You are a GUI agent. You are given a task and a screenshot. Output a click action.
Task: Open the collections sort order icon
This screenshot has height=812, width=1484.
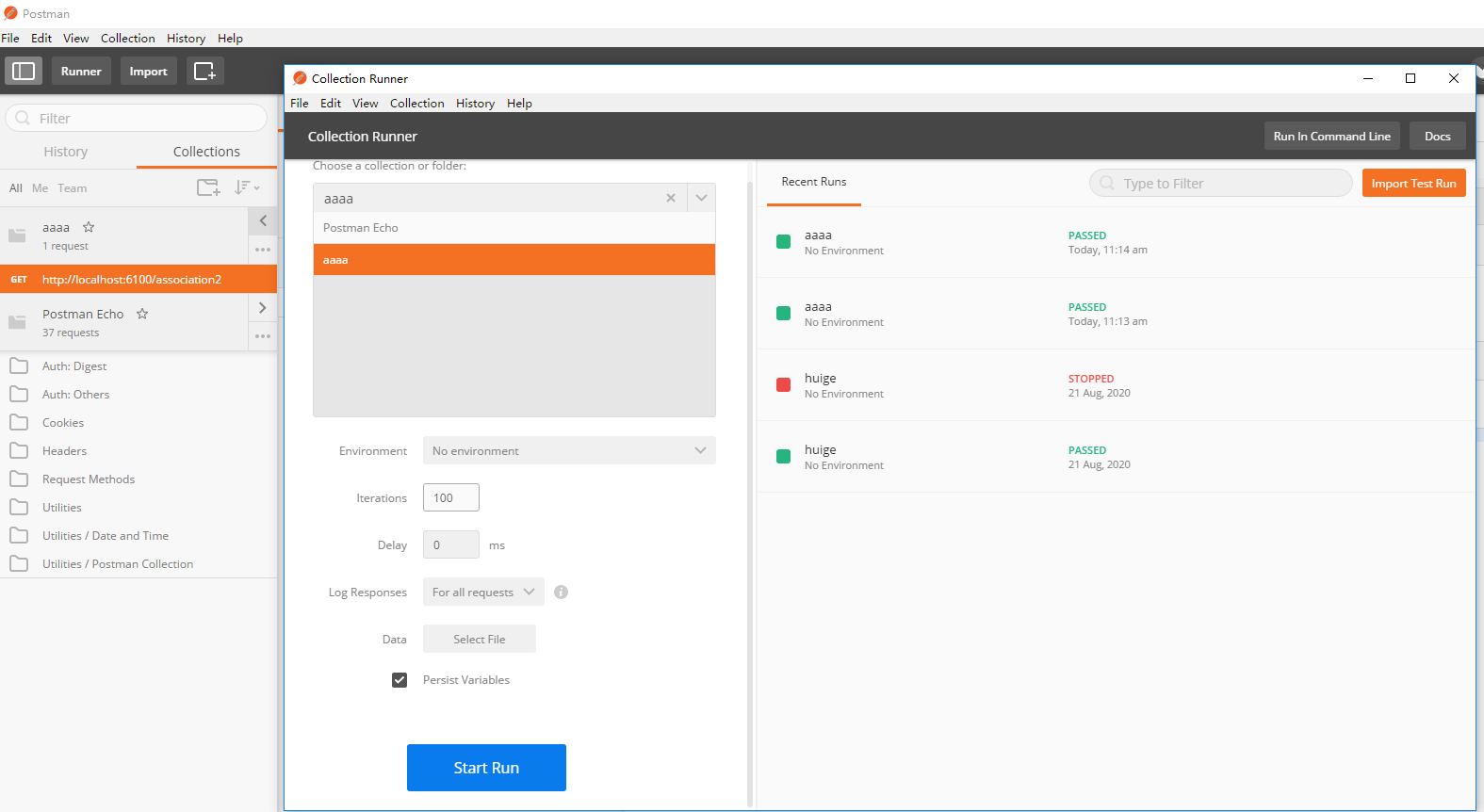pyautogui.click(x=247, y=187)
